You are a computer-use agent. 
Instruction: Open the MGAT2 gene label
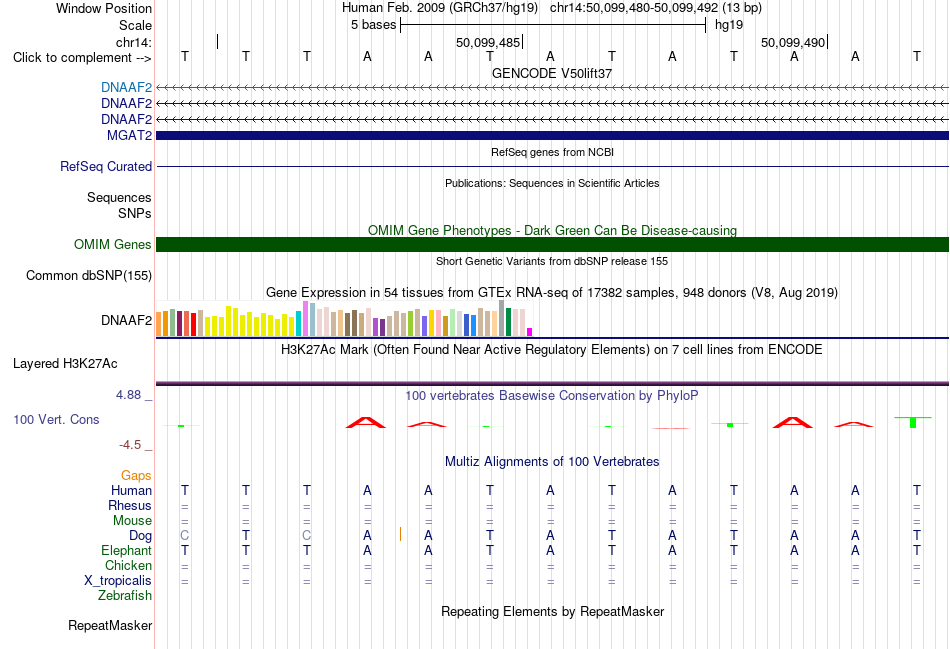pos(129,135)
